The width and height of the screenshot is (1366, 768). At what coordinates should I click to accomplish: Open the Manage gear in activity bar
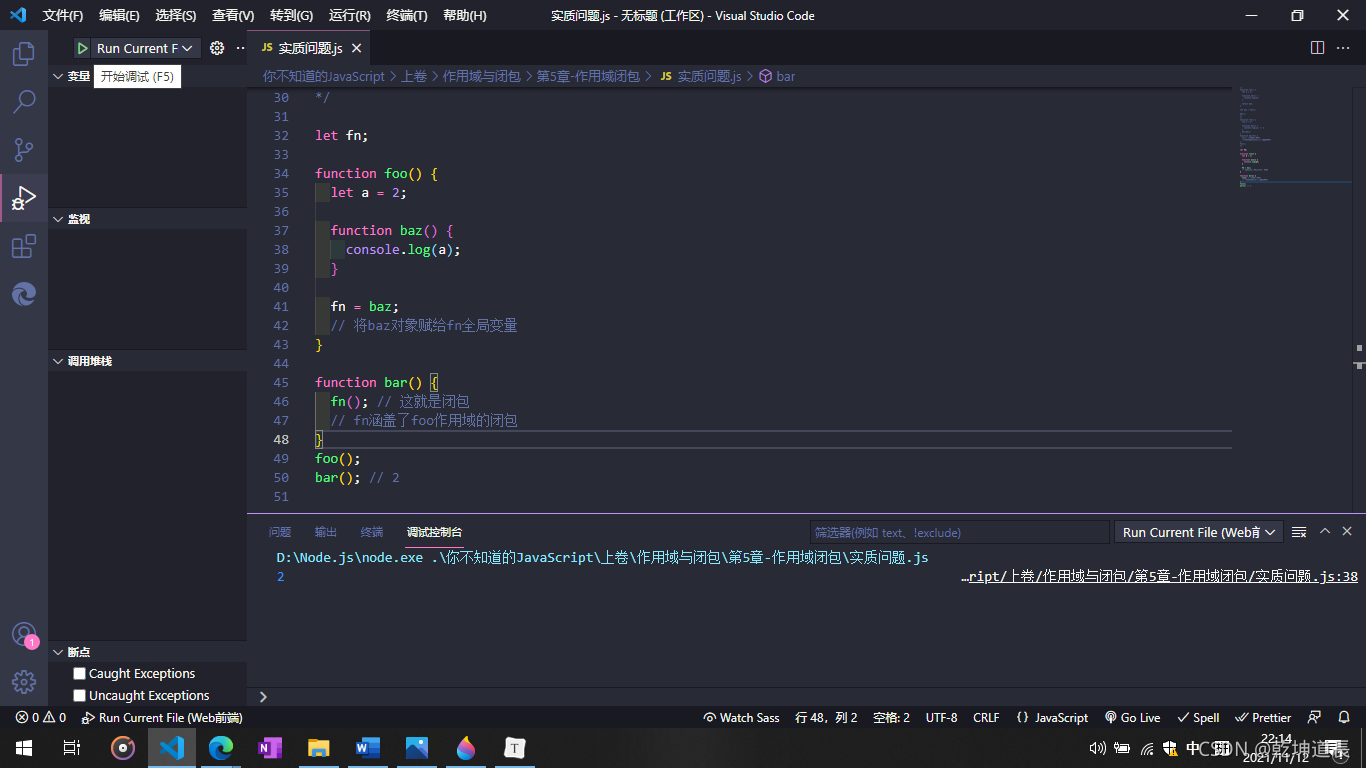pos(24,682)
